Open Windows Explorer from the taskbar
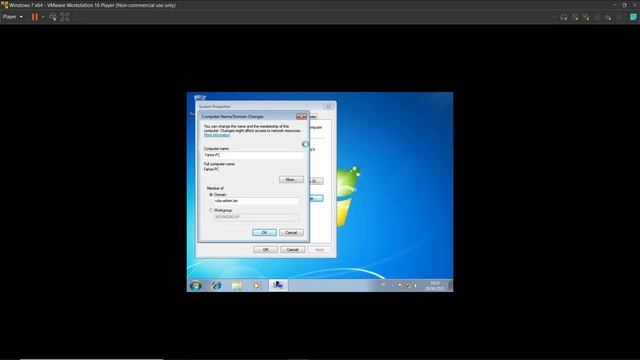The width and height of the screenshot is (640, 360). pyautogui.click(x=237, y=285)
